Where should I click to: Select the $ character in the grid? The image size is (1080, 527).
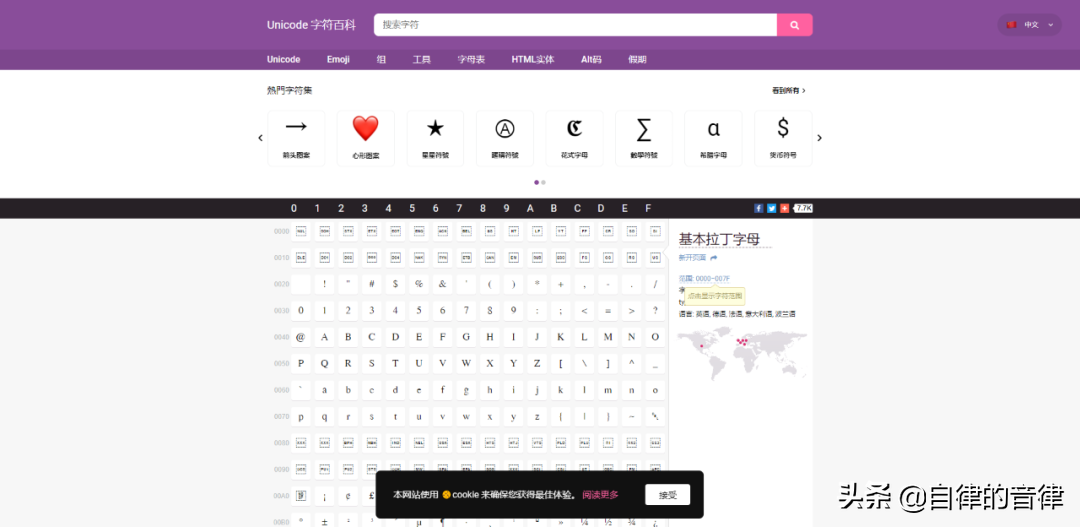(395, 284)
